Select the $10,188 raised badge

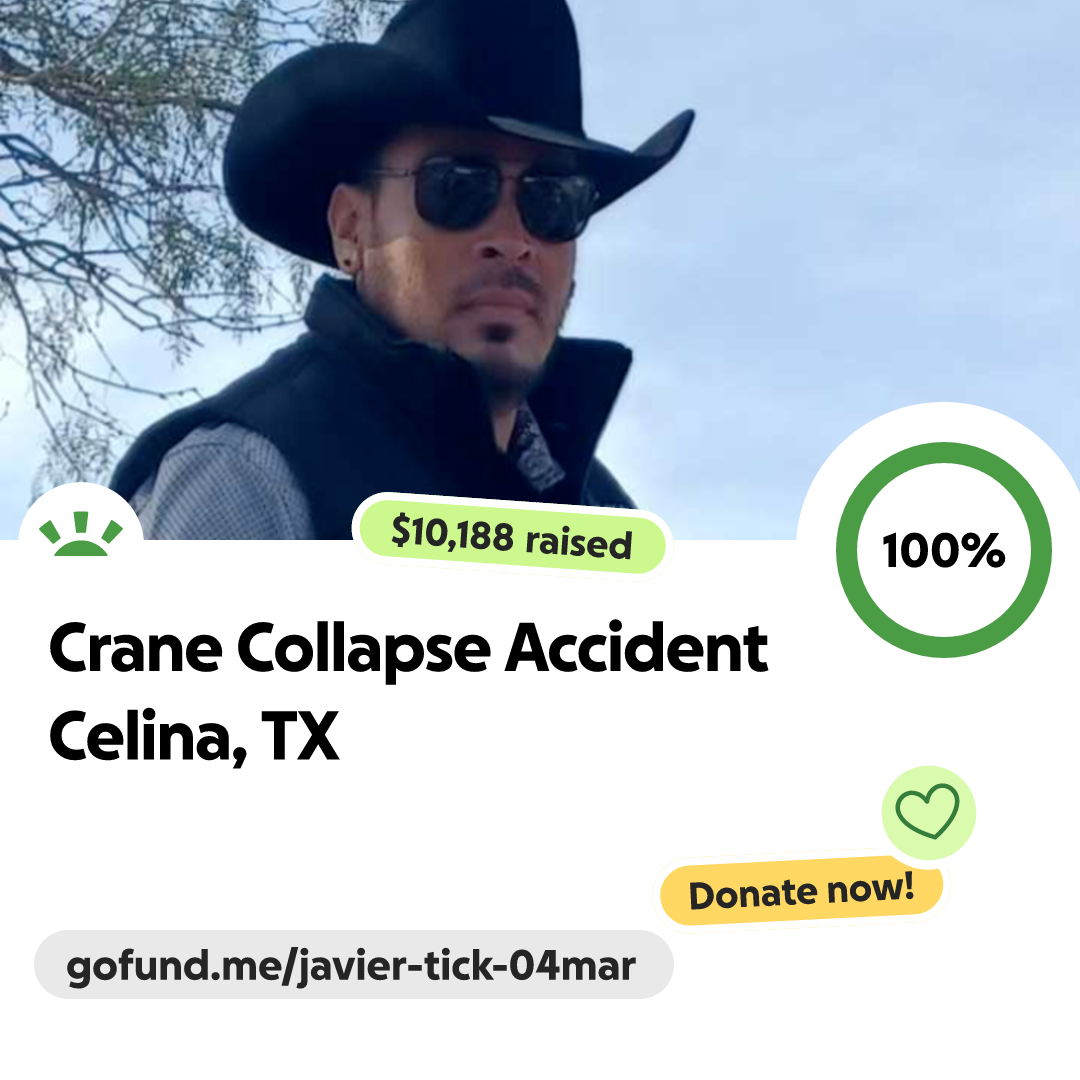pyautogui.click(x=512, y=537)
